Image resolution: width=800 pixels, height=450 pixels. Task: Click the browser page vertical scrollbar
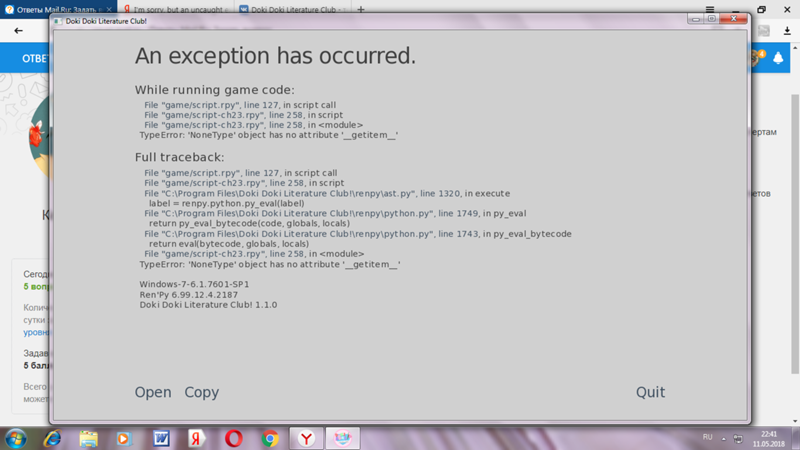pos(795,234)
